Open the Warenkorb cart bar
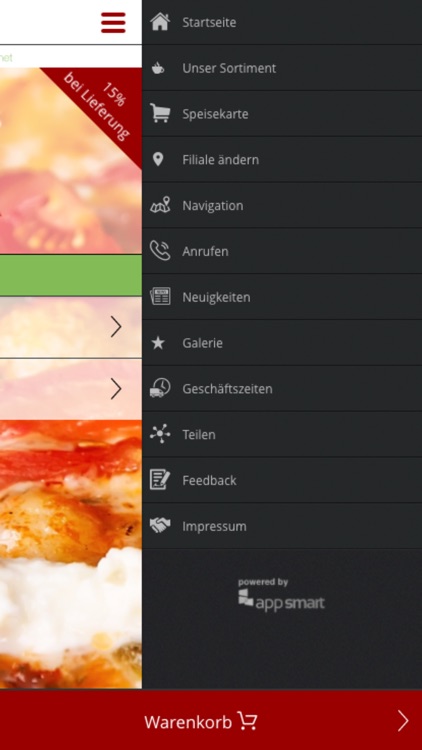 (x=211, y=720)
